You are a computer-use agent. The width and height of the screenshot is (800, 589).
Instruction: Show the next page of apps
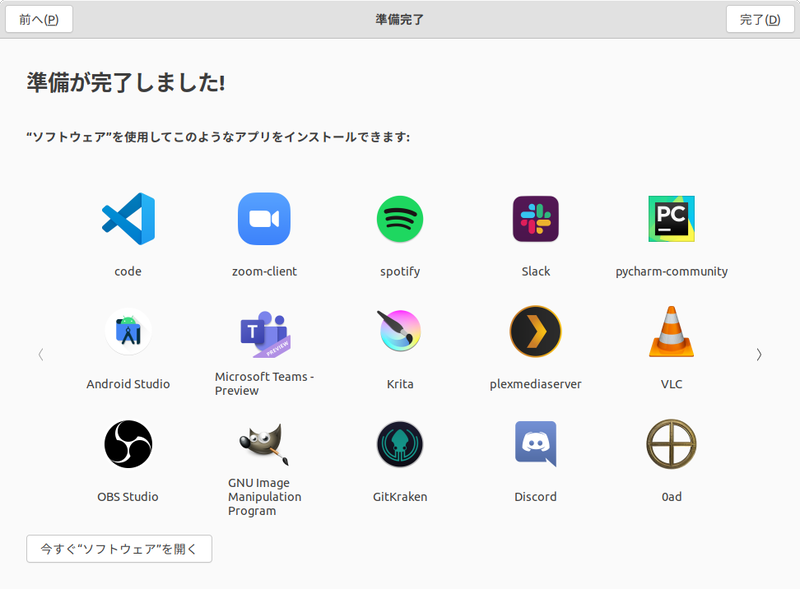[759, 355]
